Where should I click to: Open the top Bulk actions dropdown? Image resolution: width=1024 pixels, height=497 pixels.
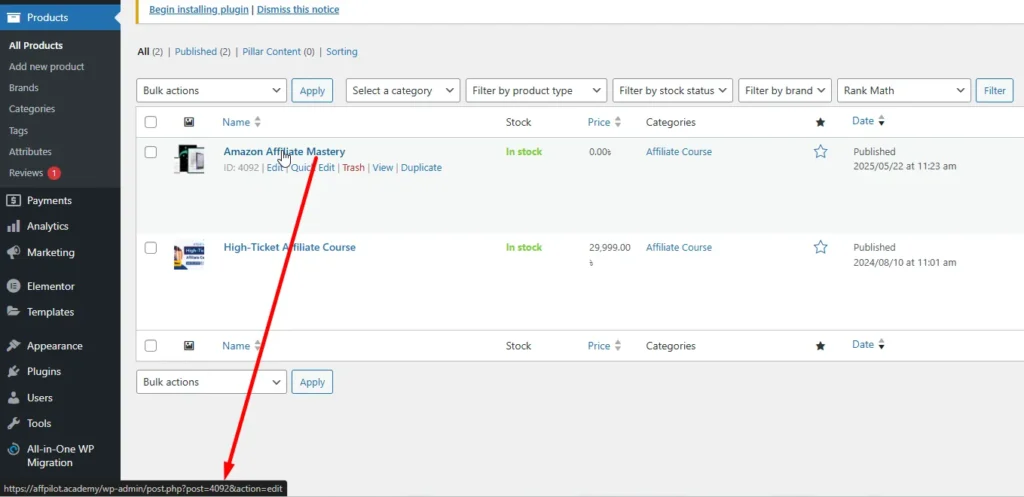212,91
